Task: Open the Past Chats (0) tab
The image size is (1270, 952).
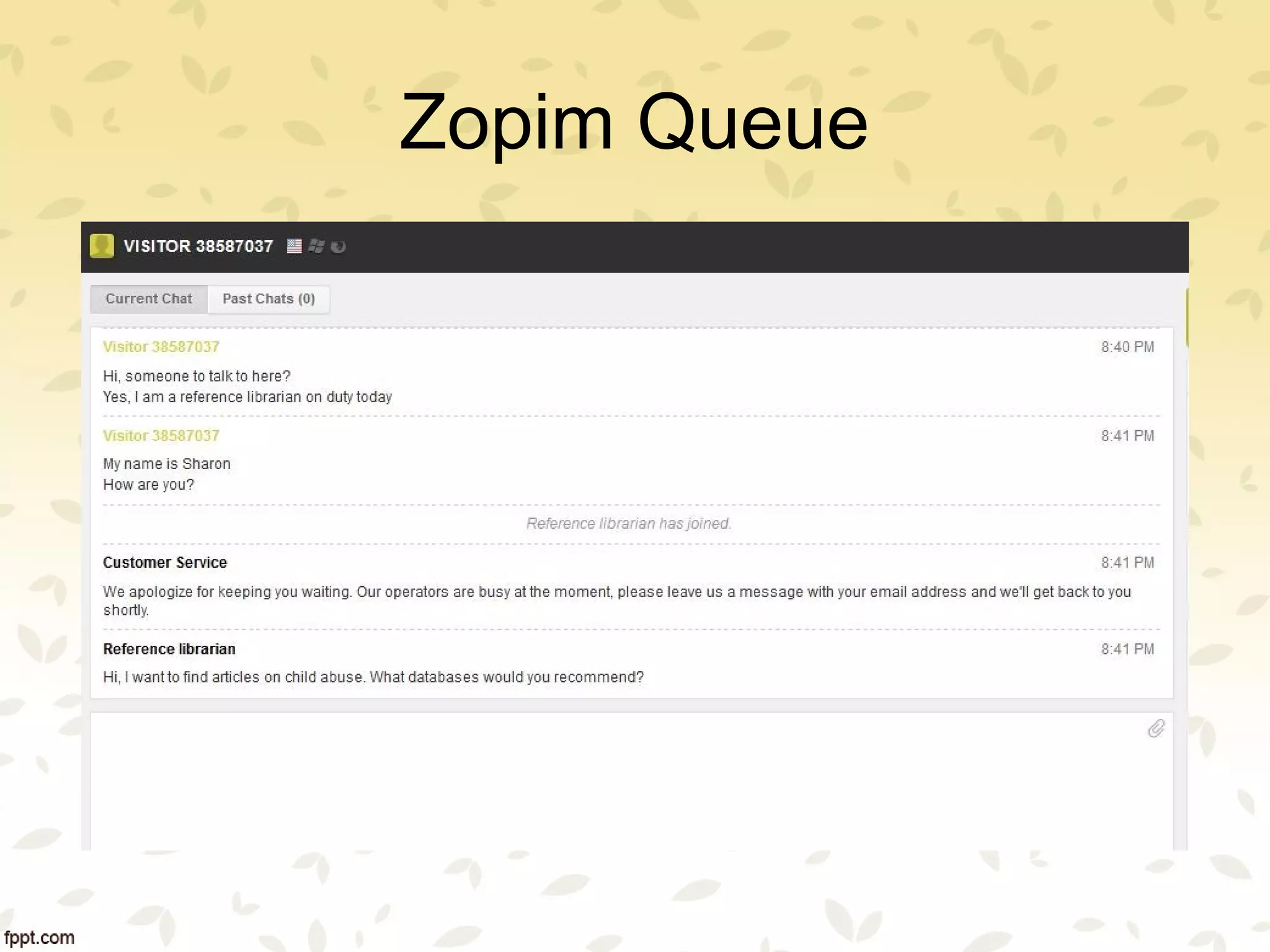Action: pyautogui.click(x=269, y=299)
